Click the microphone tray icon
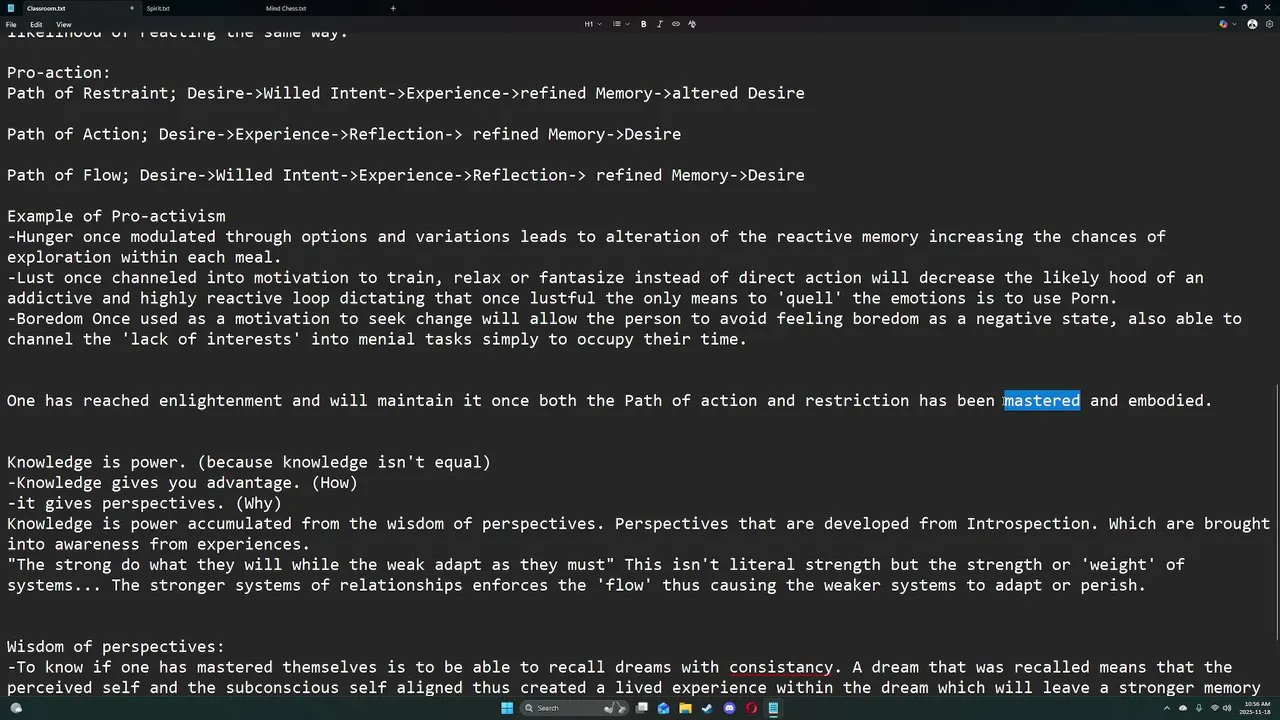Viewport: 1280px width, 720px height. point(1198,708)
